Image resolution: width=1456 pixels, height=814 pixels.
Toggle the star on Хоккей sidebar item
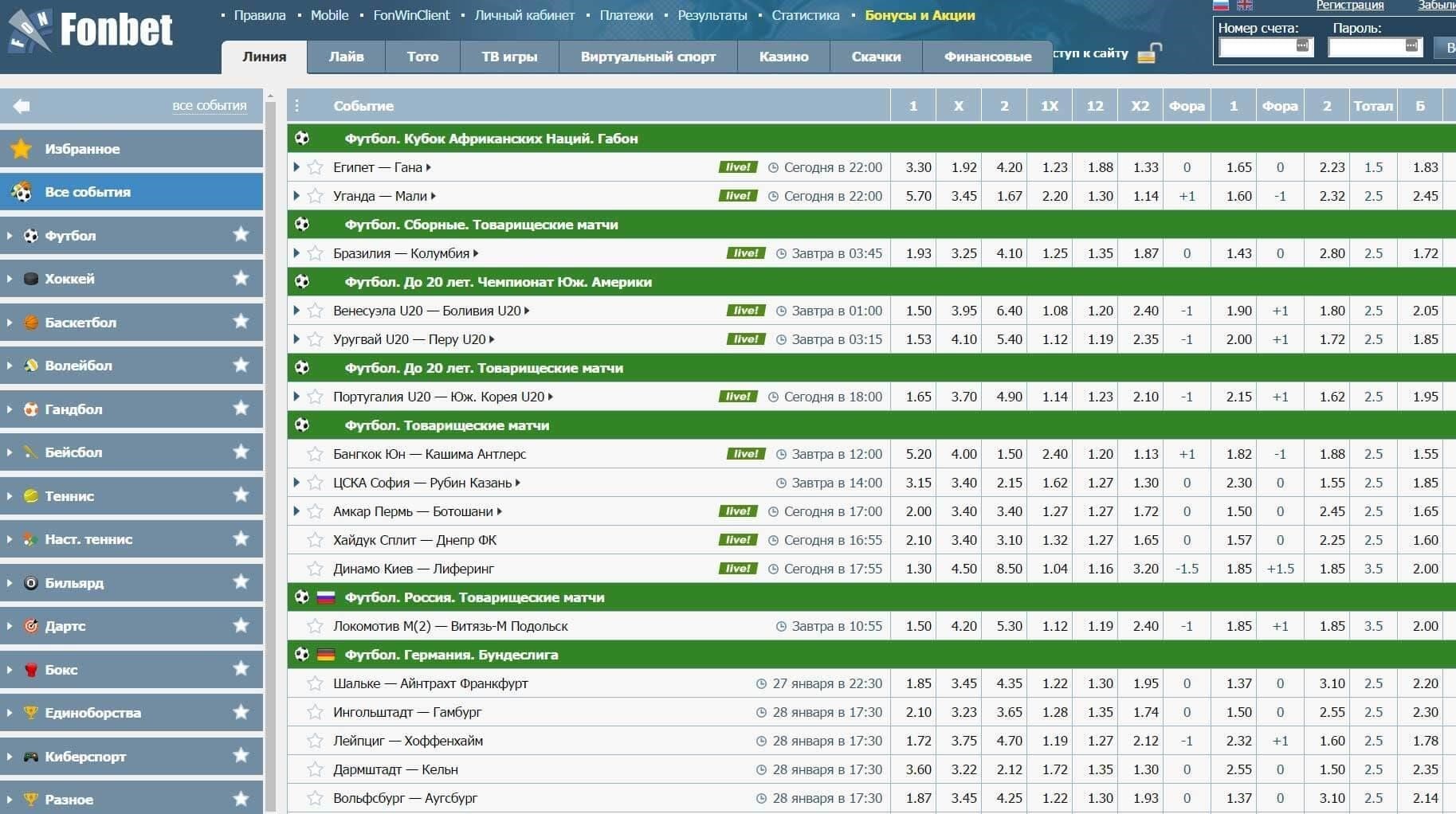(241, 278)
